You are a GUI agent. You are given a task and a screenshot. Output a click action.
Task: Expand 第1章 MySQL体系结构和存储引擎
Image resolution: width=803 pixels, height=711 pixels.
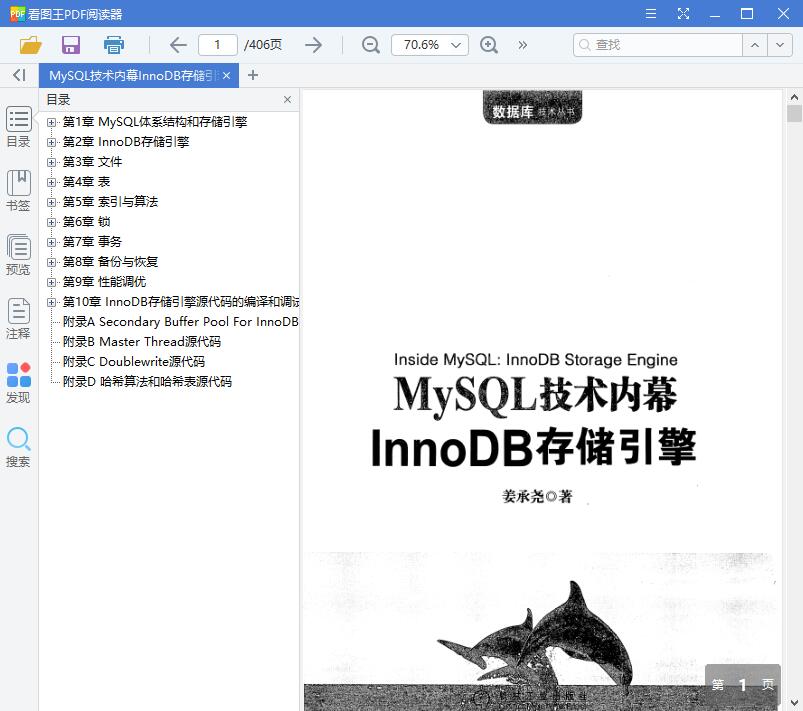click(x=51, y=122)
